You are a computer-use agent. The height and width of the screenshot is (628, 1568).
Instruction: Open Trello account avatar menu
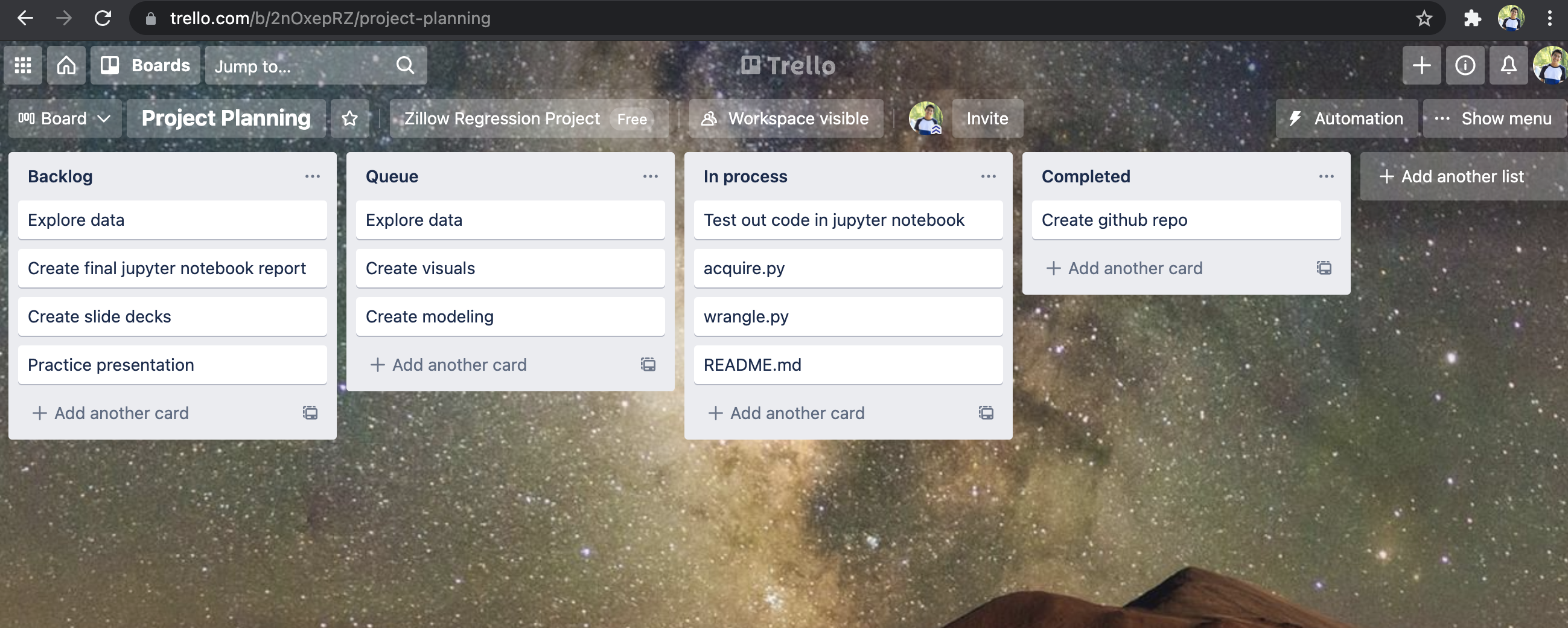(x=1550, y=65)
